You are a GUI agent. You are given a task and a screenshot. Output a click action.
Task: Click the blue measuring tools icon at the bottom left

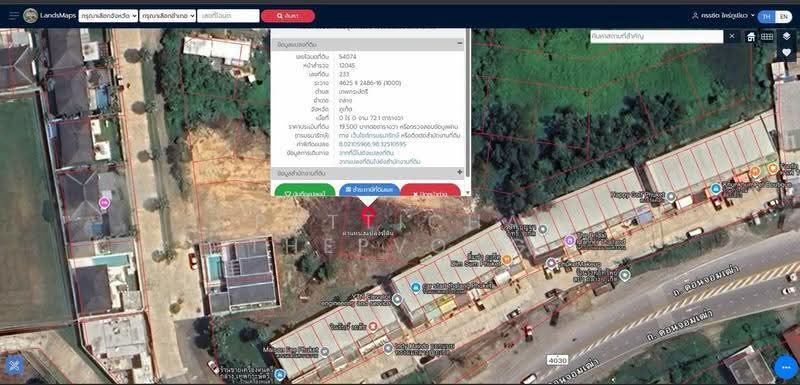[14, 365]
